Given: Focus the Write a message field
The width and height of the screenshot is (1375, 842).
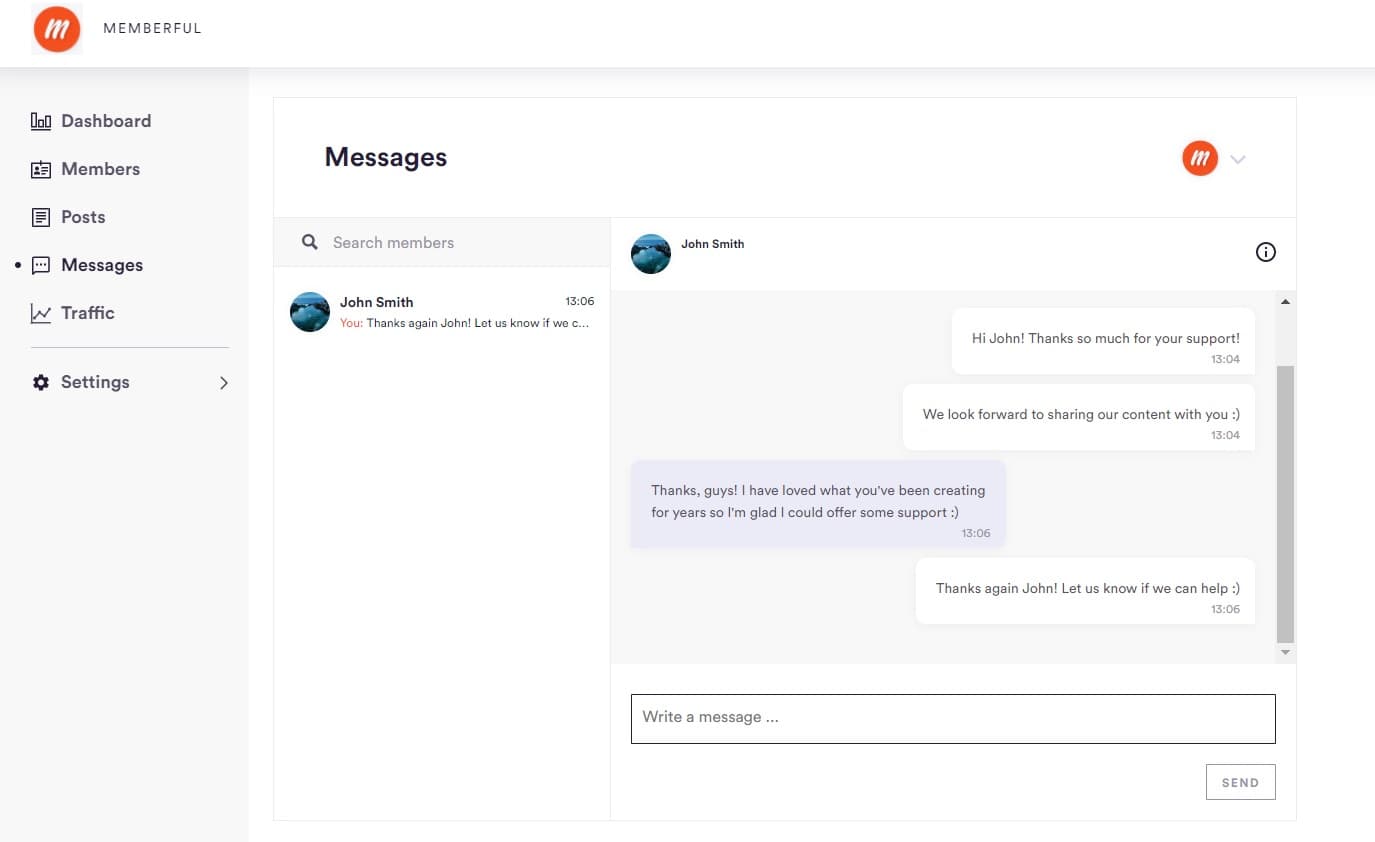Looking at the screenshot, I should click(952, 718).
